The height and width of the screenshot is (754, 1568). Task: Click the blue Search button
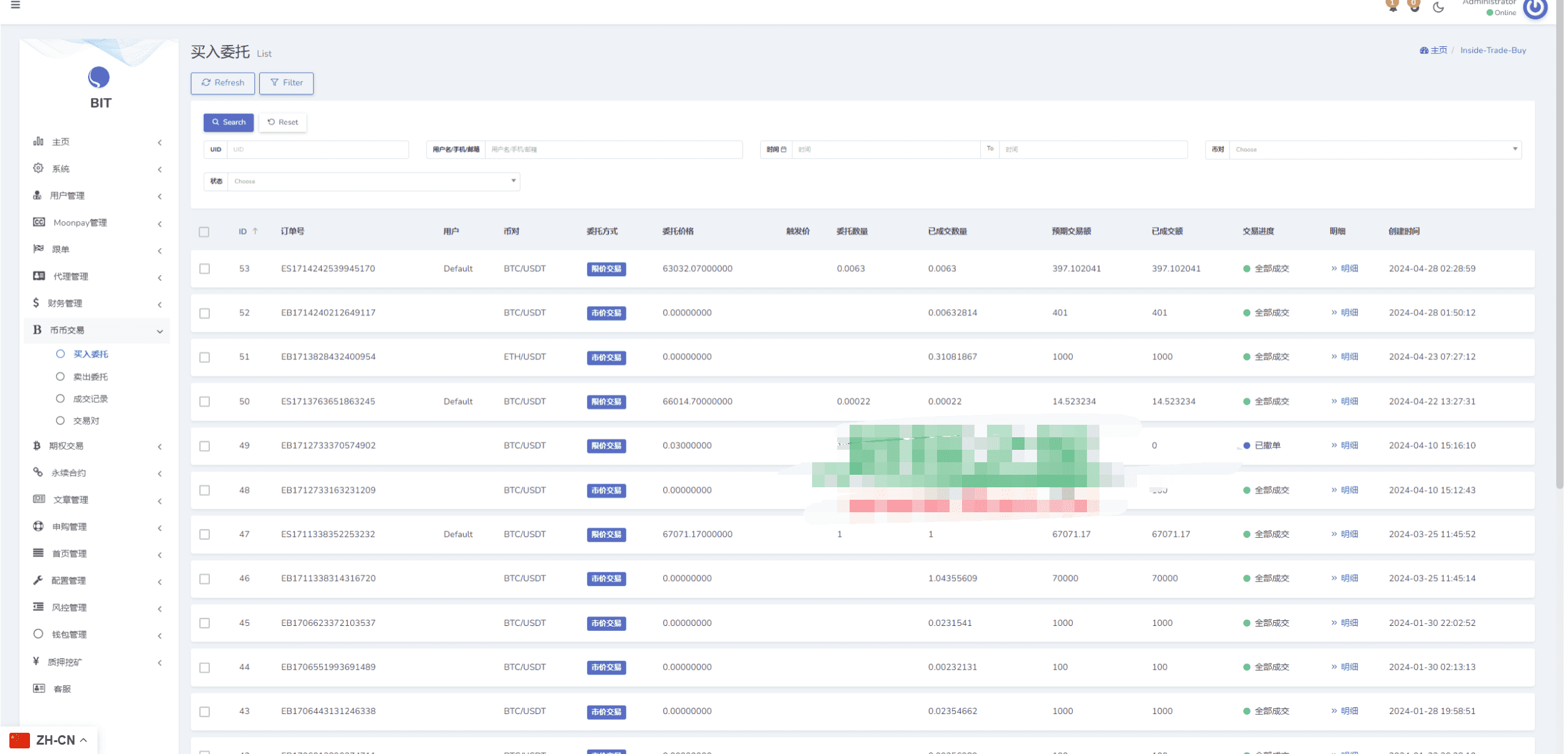(229, 122)
